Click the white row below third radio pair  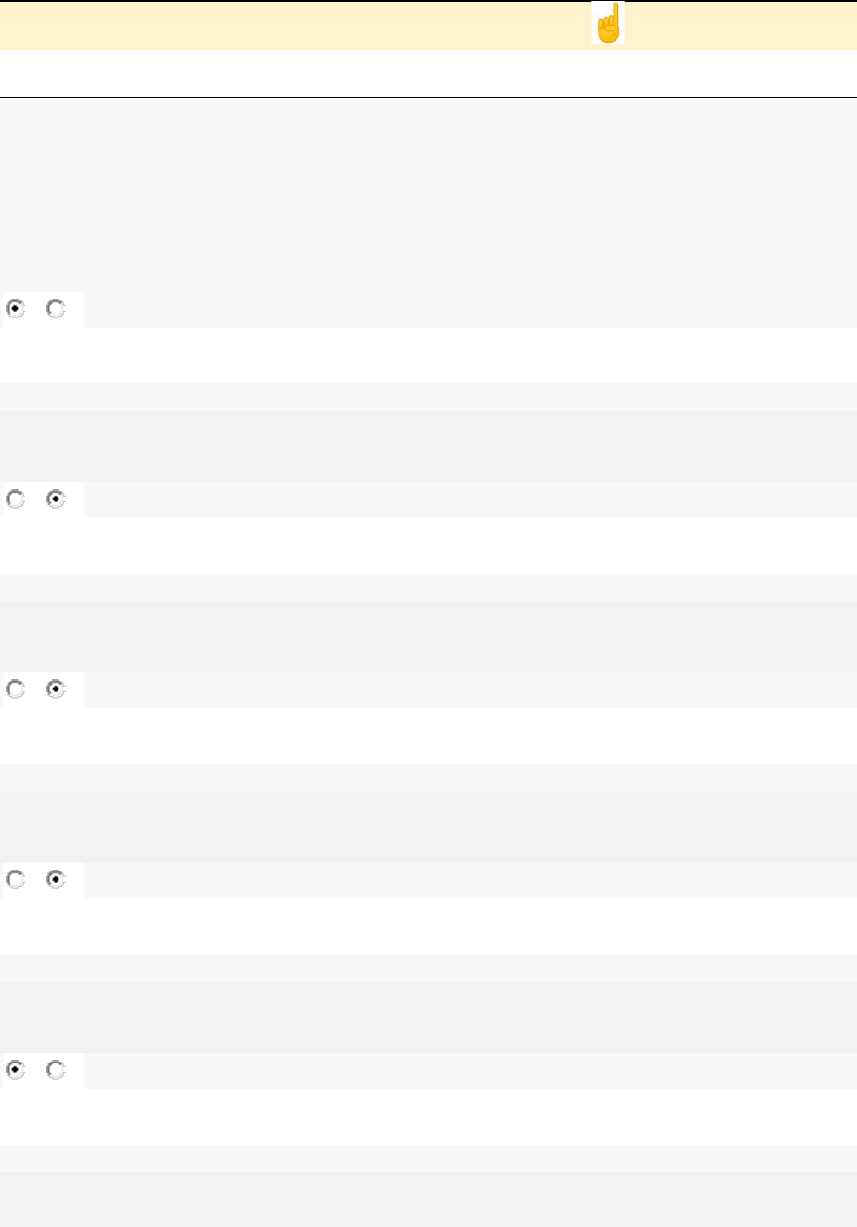[428, 736]
